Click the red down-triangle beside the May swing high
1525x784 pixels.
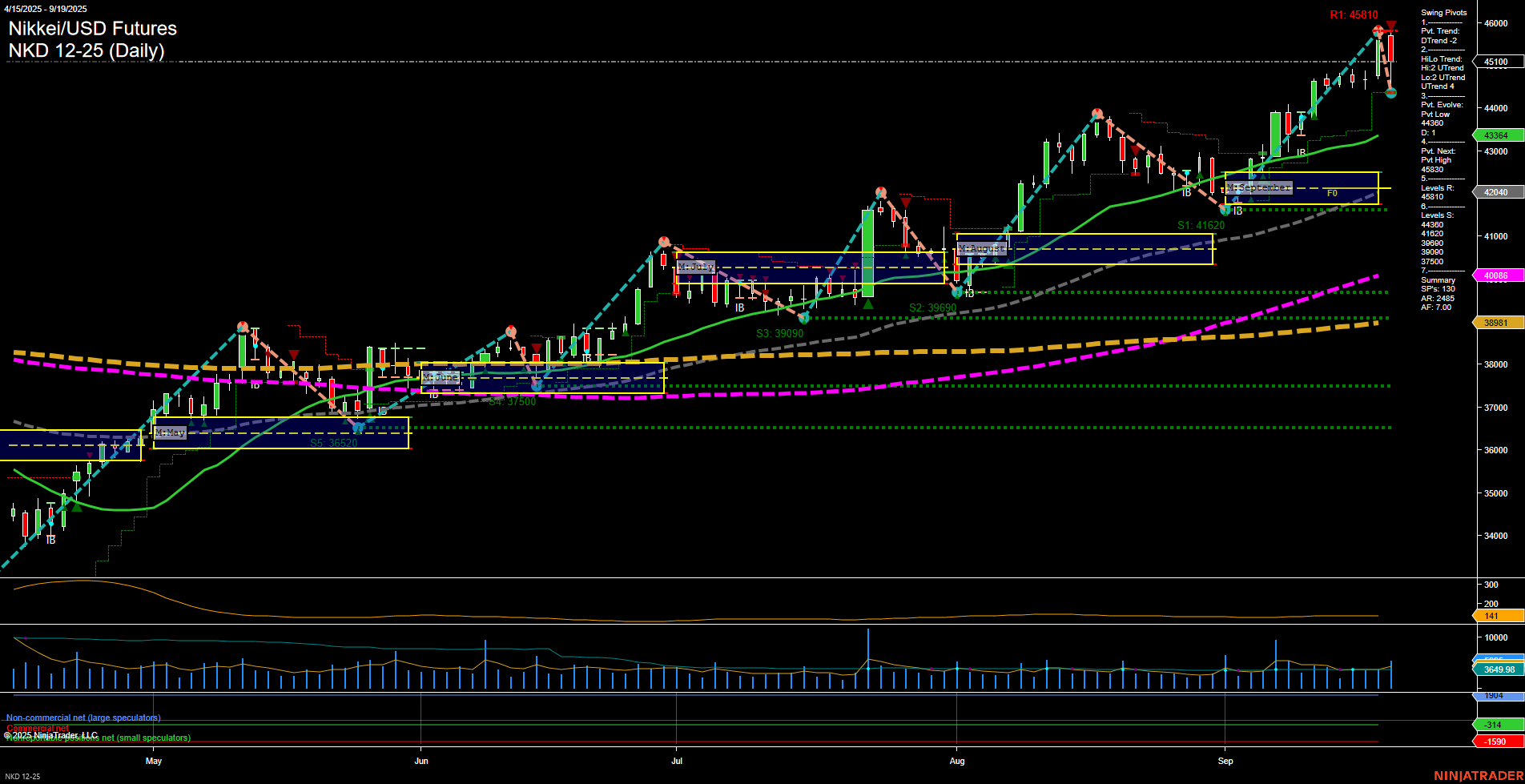[293, 353]
